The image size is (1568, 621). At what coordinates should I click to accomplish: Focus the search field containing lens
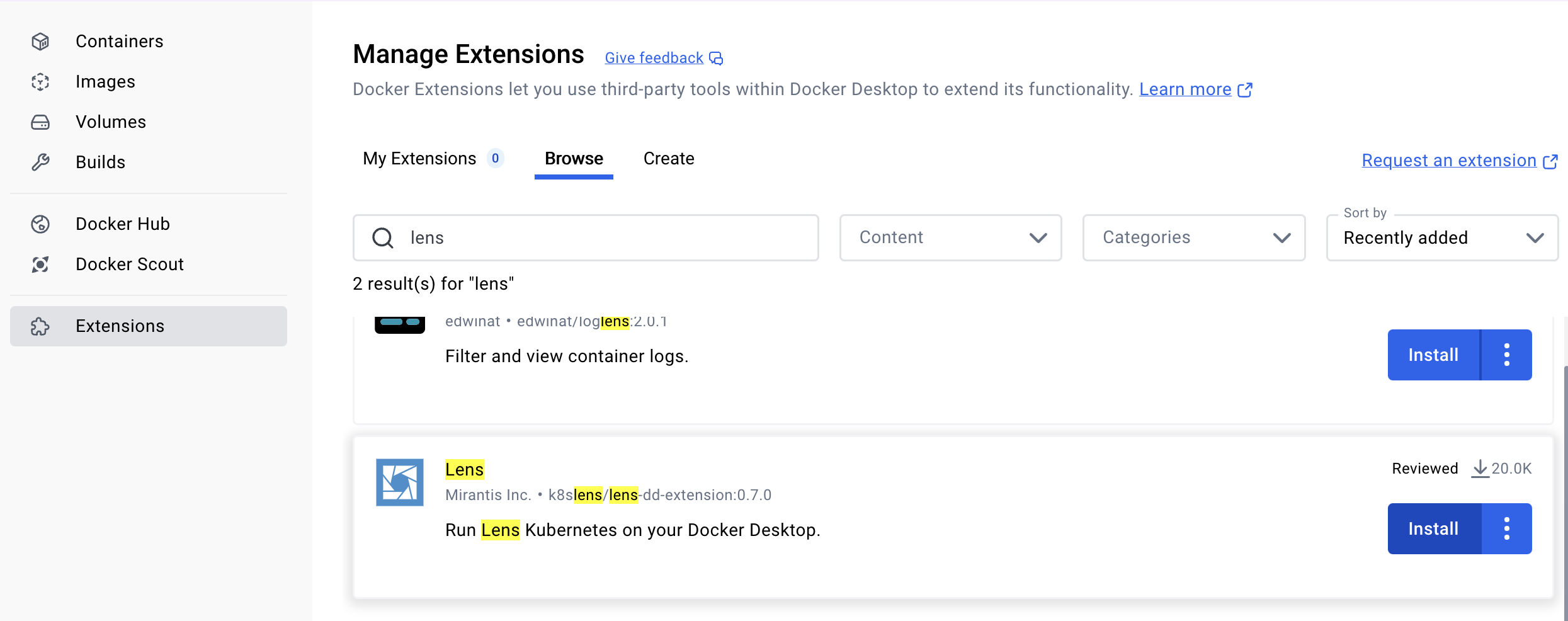586,237
